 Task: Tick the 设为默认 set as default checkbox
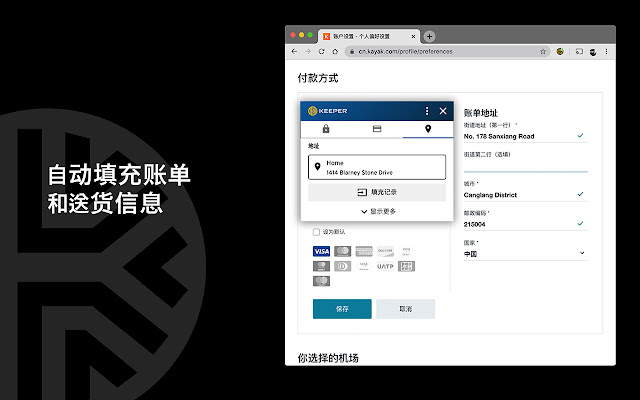pos(316,232)
